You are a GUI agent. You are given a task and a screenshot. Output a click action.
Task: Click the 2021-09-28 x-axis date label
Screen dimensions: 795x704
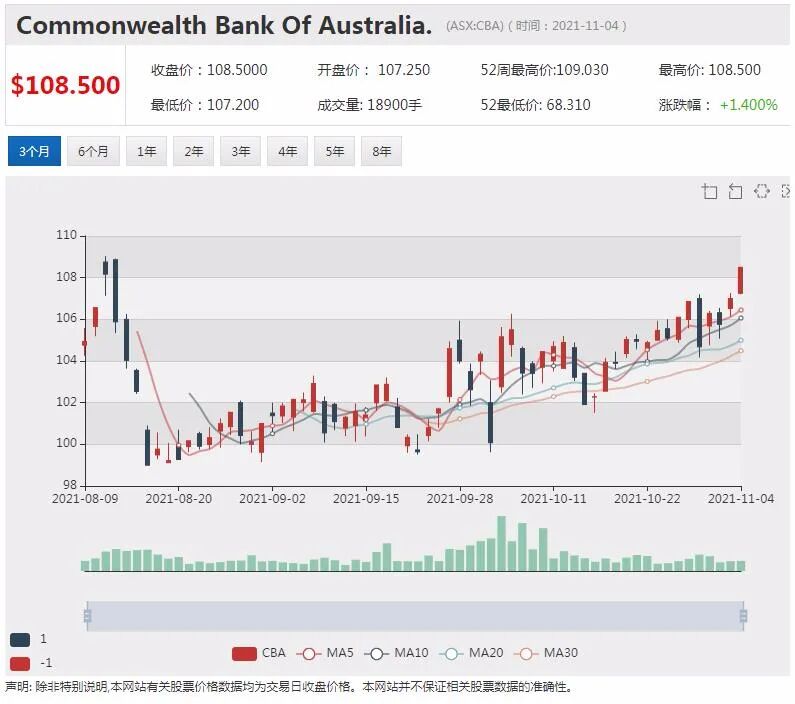[x=460, y=499]
